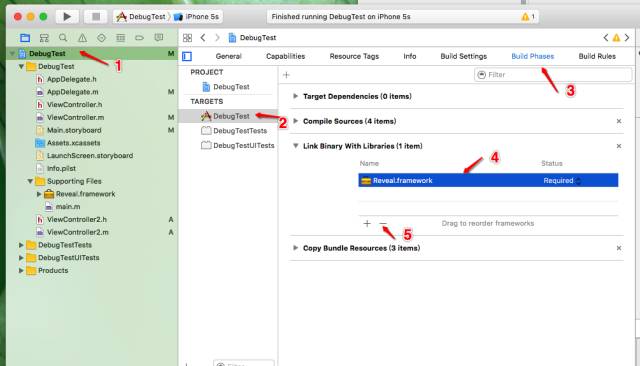The width and height of the screenshot is (640, 366).
Task: Select the DebugTestTests target
Action: coord(234,131)
